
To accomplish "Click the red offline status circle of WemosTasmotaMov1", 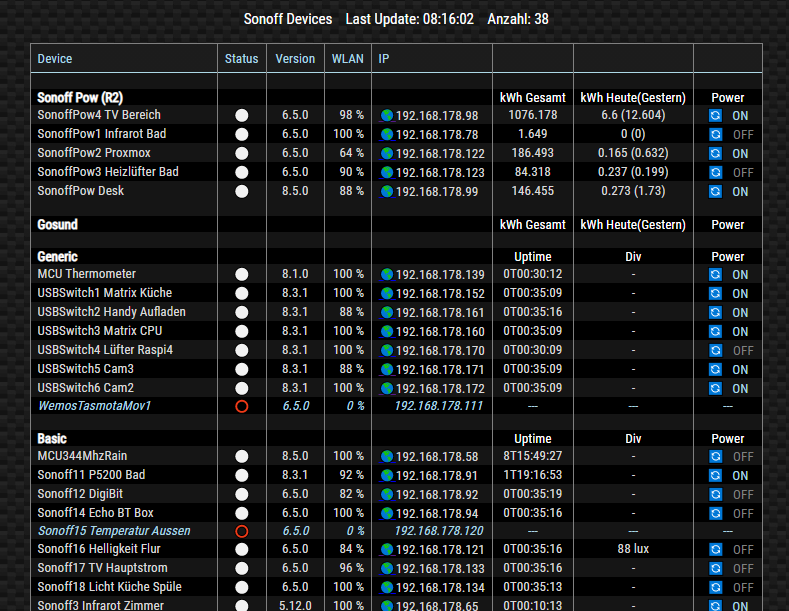I will (242, 406).
